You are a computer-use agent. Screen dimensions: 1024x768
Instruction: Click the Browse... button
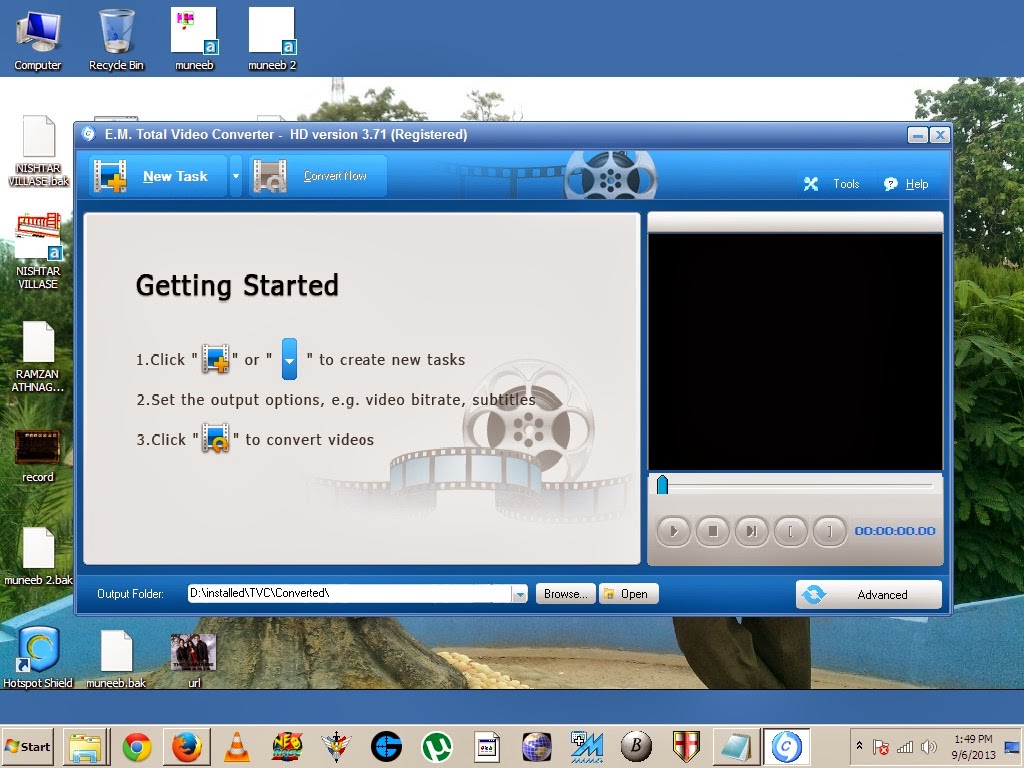[566, 594]
